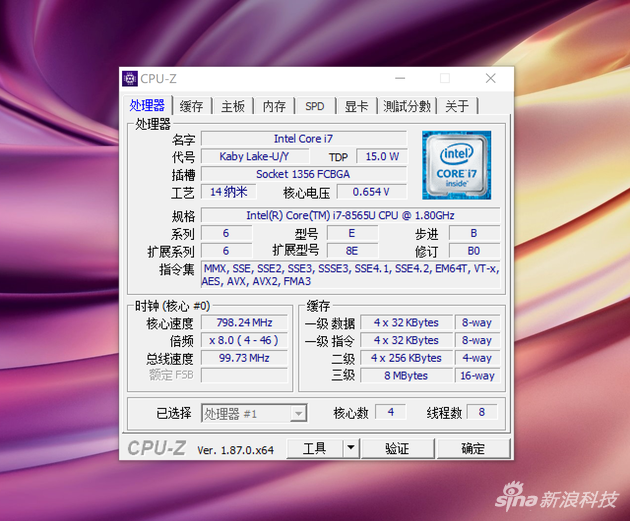The image size is (630, 521).
Task: Click the 4-way L2 associativity value
Action: (x=477, y=358)
